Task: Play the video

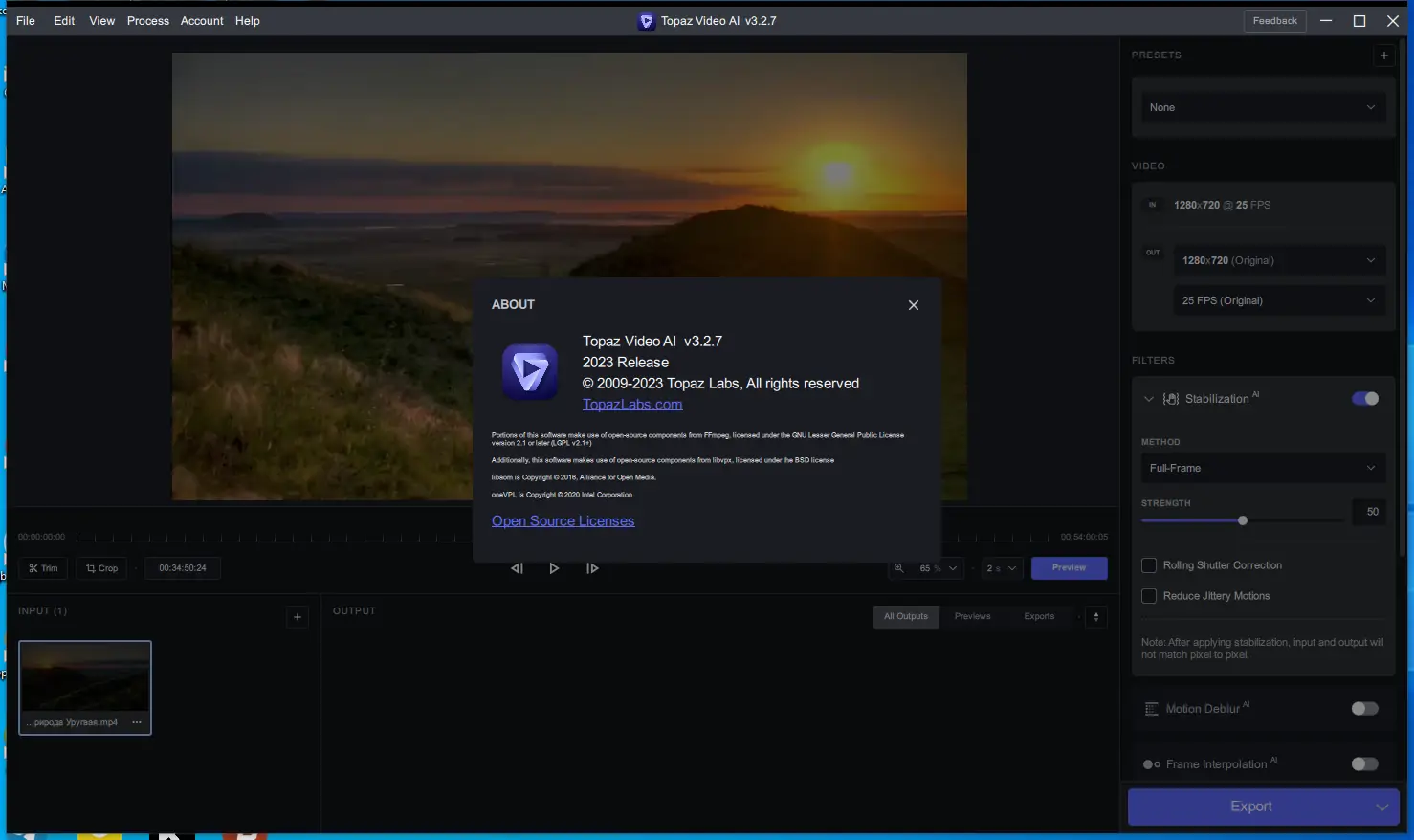Action: click(554, 568)
